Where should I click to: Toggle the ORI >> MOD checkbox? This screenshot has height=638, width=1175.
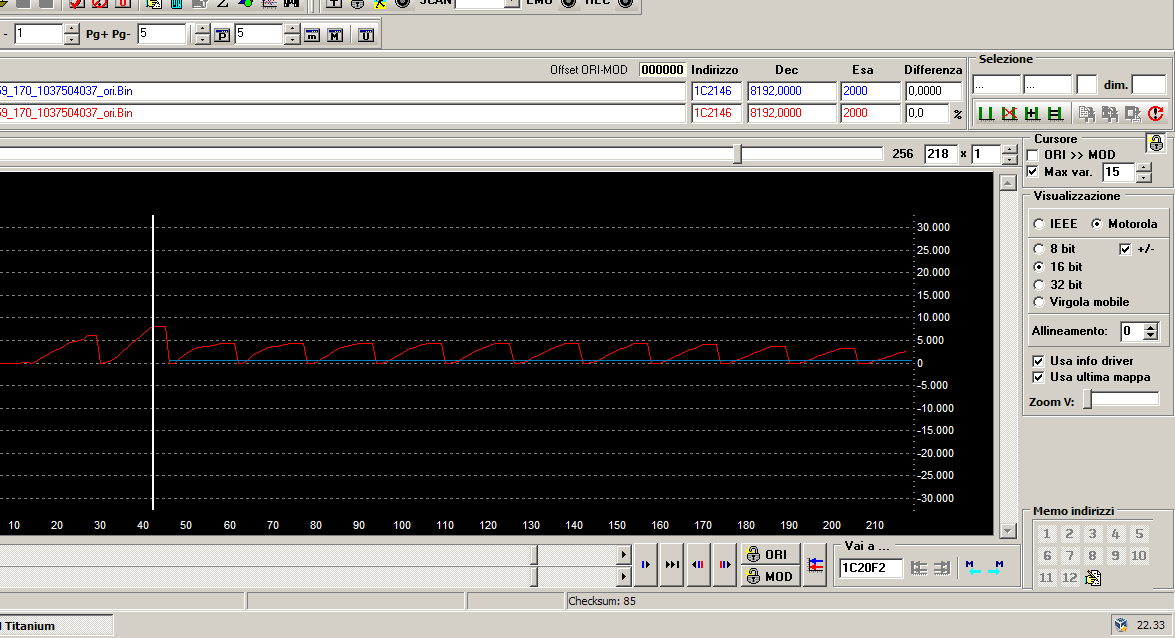(x=1033, y=155)
